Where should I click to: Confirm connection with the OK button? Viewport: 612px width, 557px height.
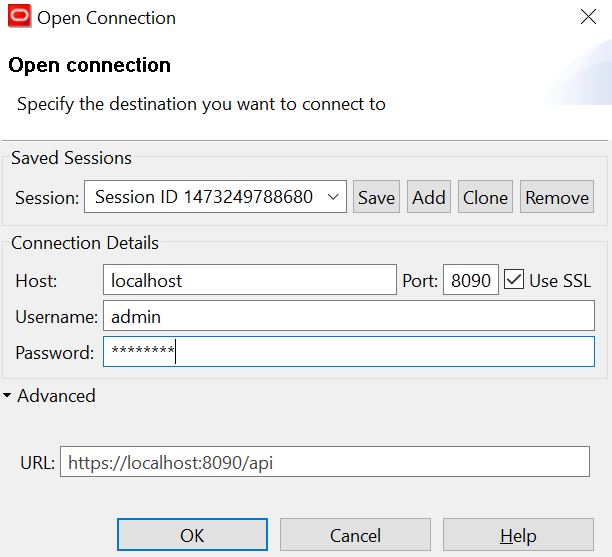tap(192, 535)
